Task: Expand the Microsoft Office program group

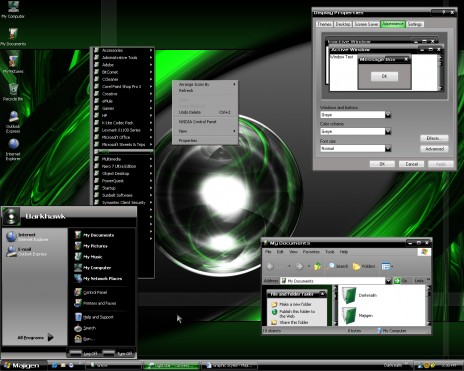Action: point(123,137)
